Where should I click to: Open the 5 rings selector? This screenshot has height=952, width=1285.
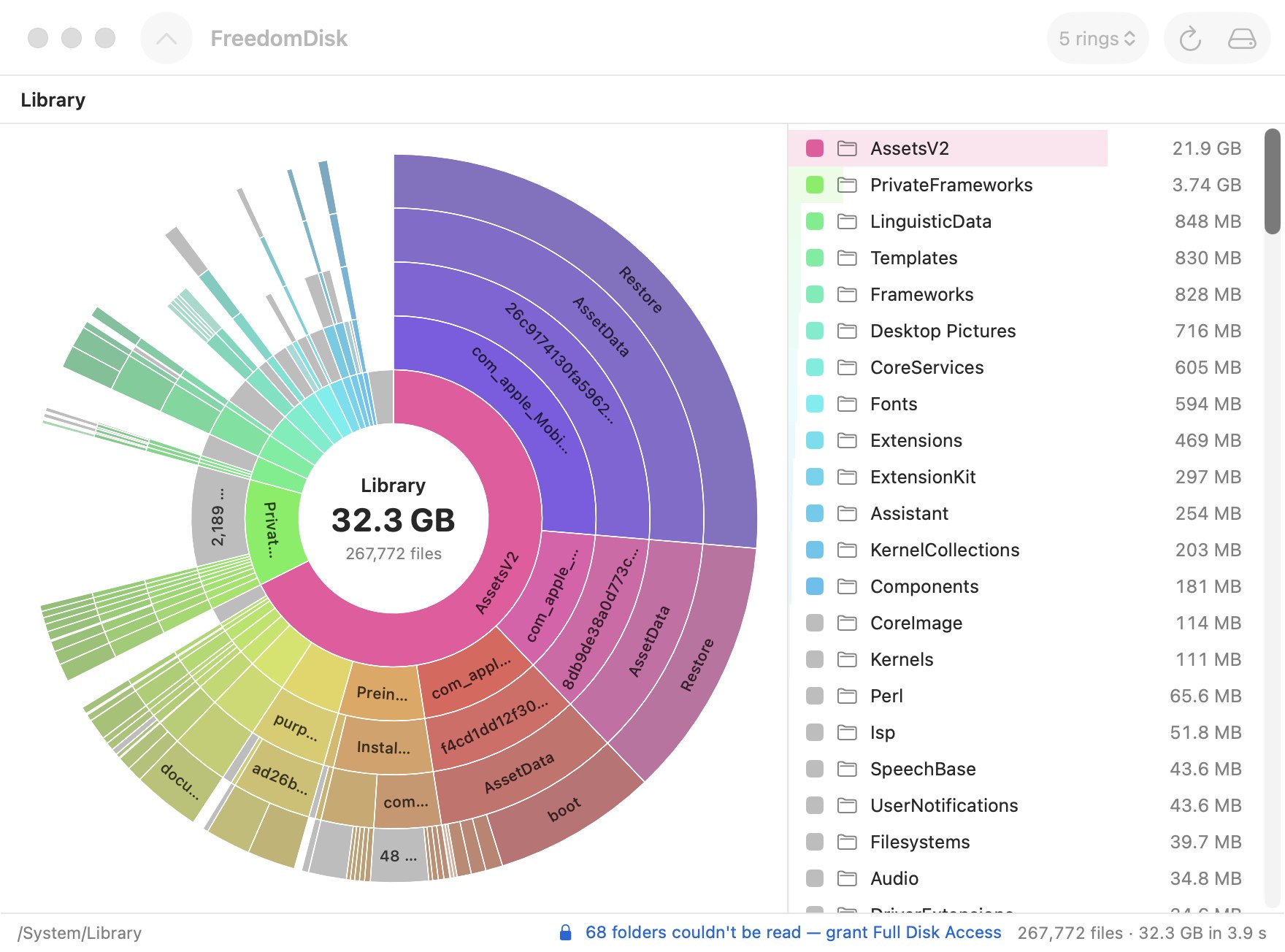point(1097,38)
